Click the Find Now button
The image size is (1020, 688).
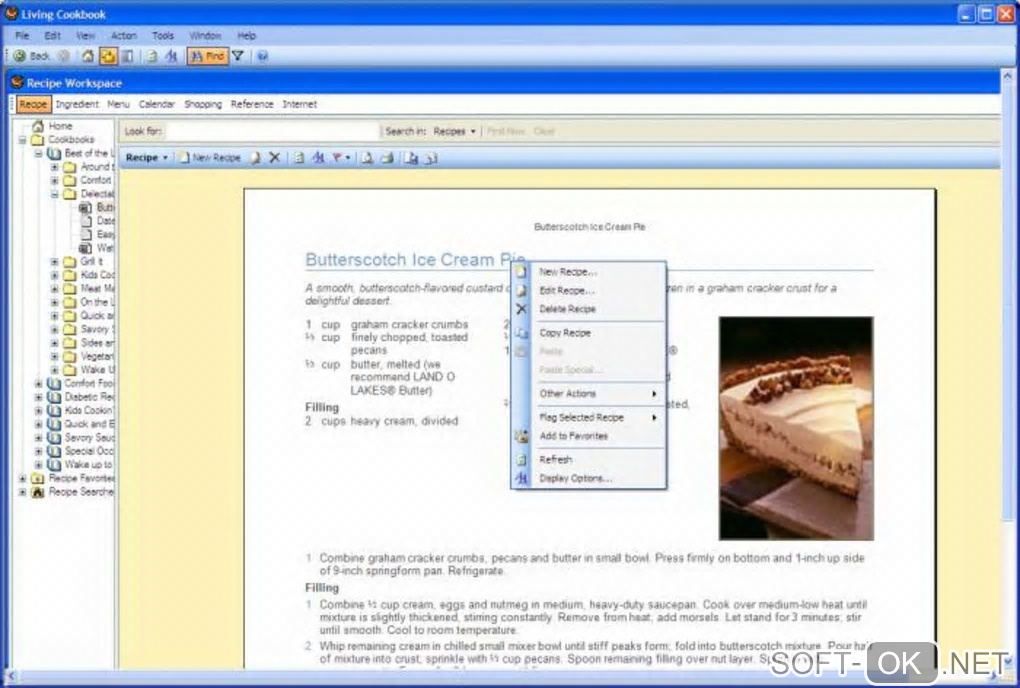point(505,131)
